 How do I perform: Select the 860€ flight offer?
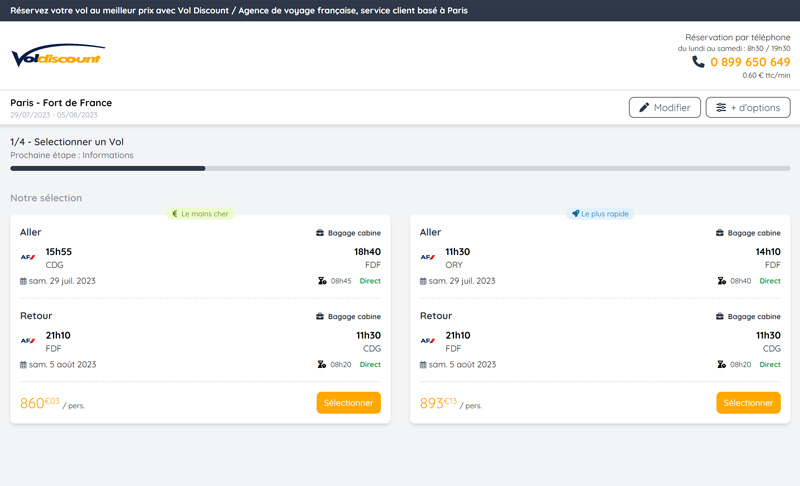click(x=348, y=403)
